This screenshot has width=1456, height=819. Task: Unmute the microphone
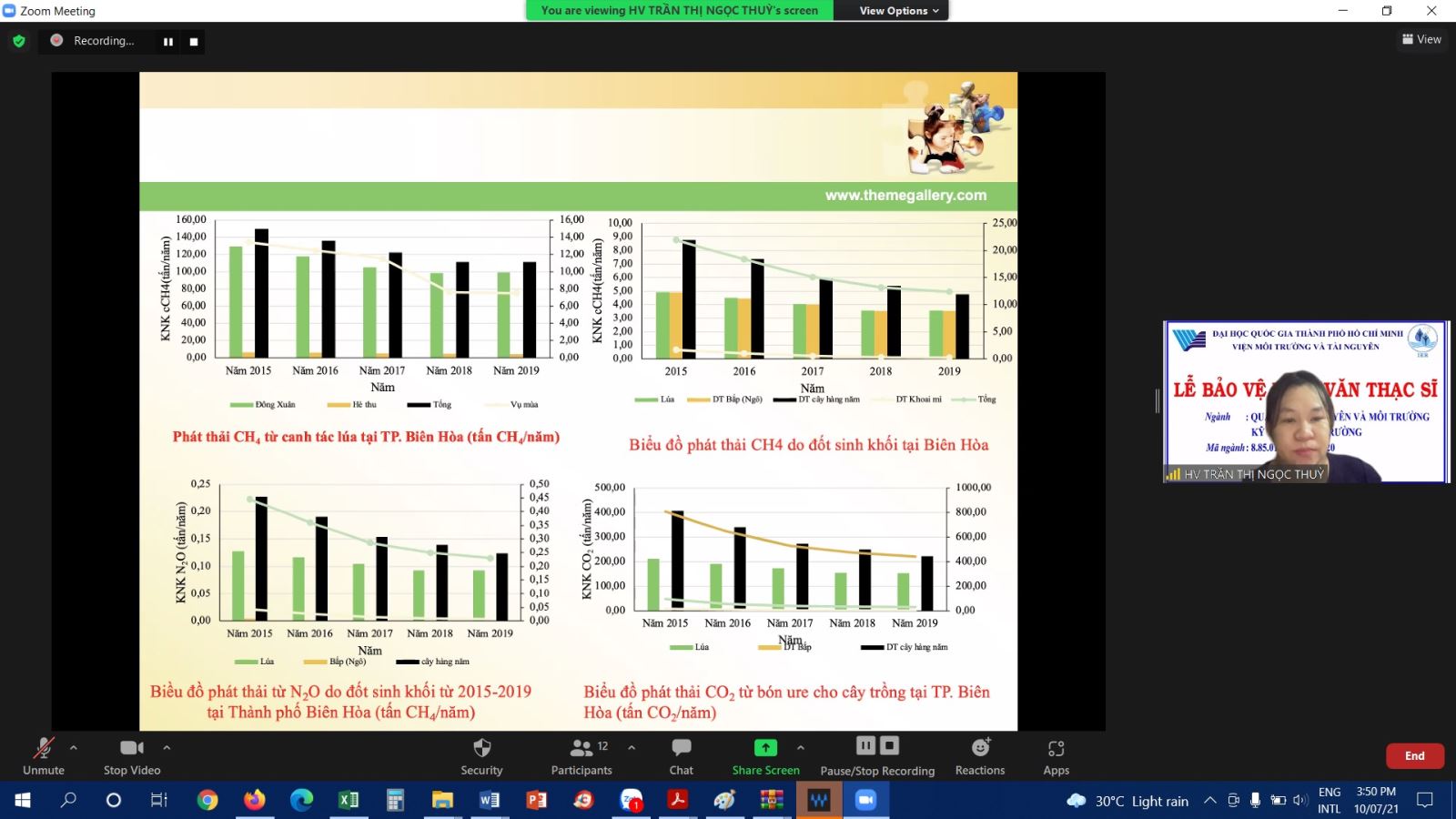[44, 755]
